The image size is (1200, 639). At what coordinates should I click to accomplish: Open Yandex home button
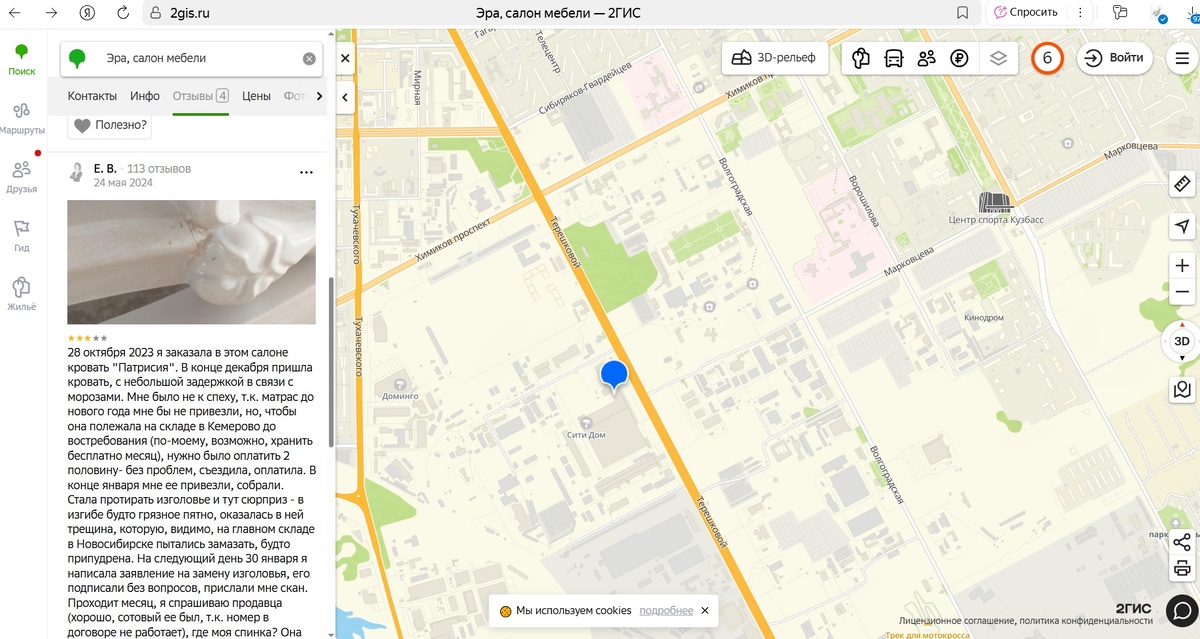[x=87, y=13]
